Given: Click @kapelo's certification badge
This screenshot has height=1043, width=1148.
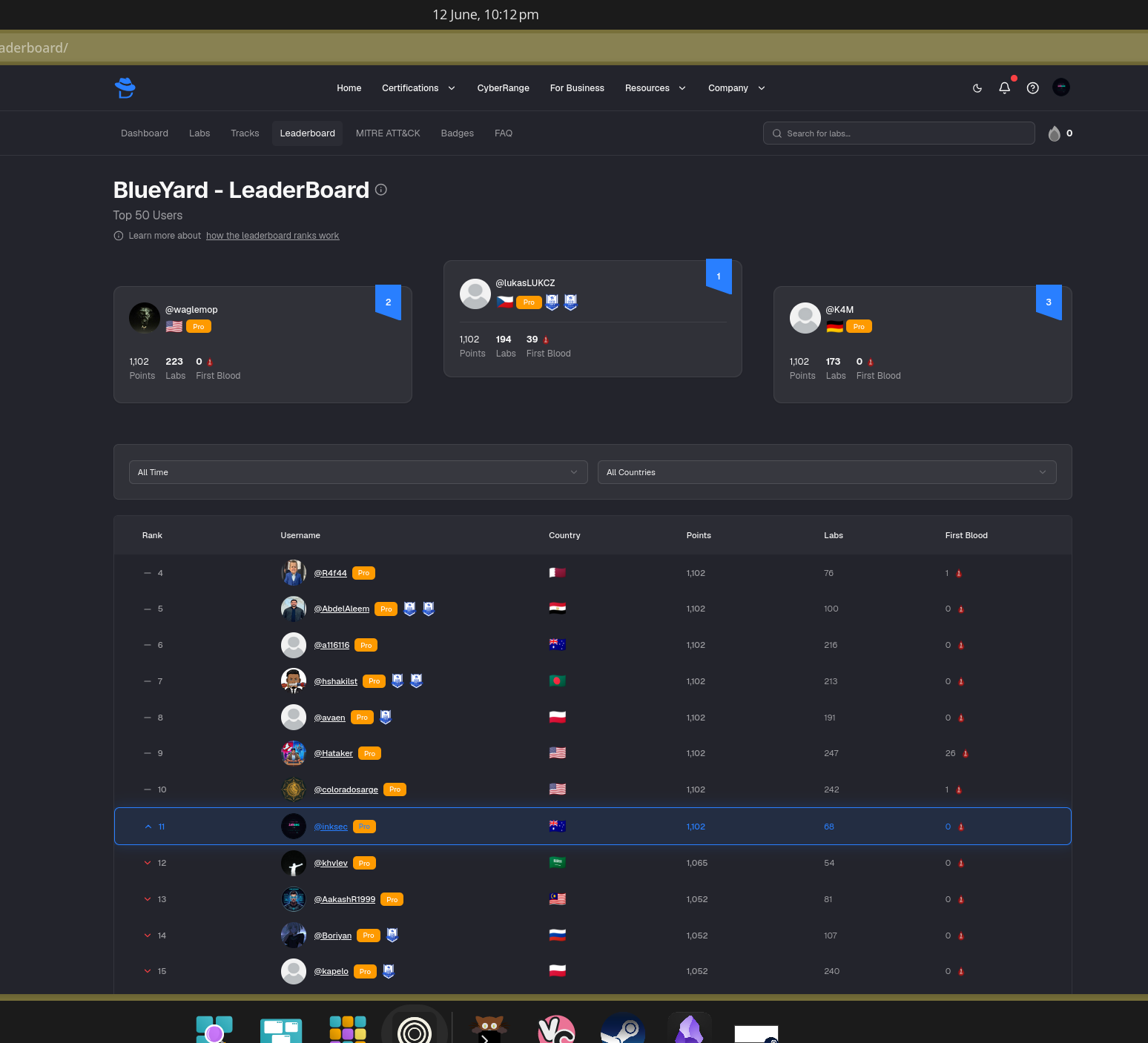Looking at the screenshot, I should pyautogui.click(x=389, y=971).
